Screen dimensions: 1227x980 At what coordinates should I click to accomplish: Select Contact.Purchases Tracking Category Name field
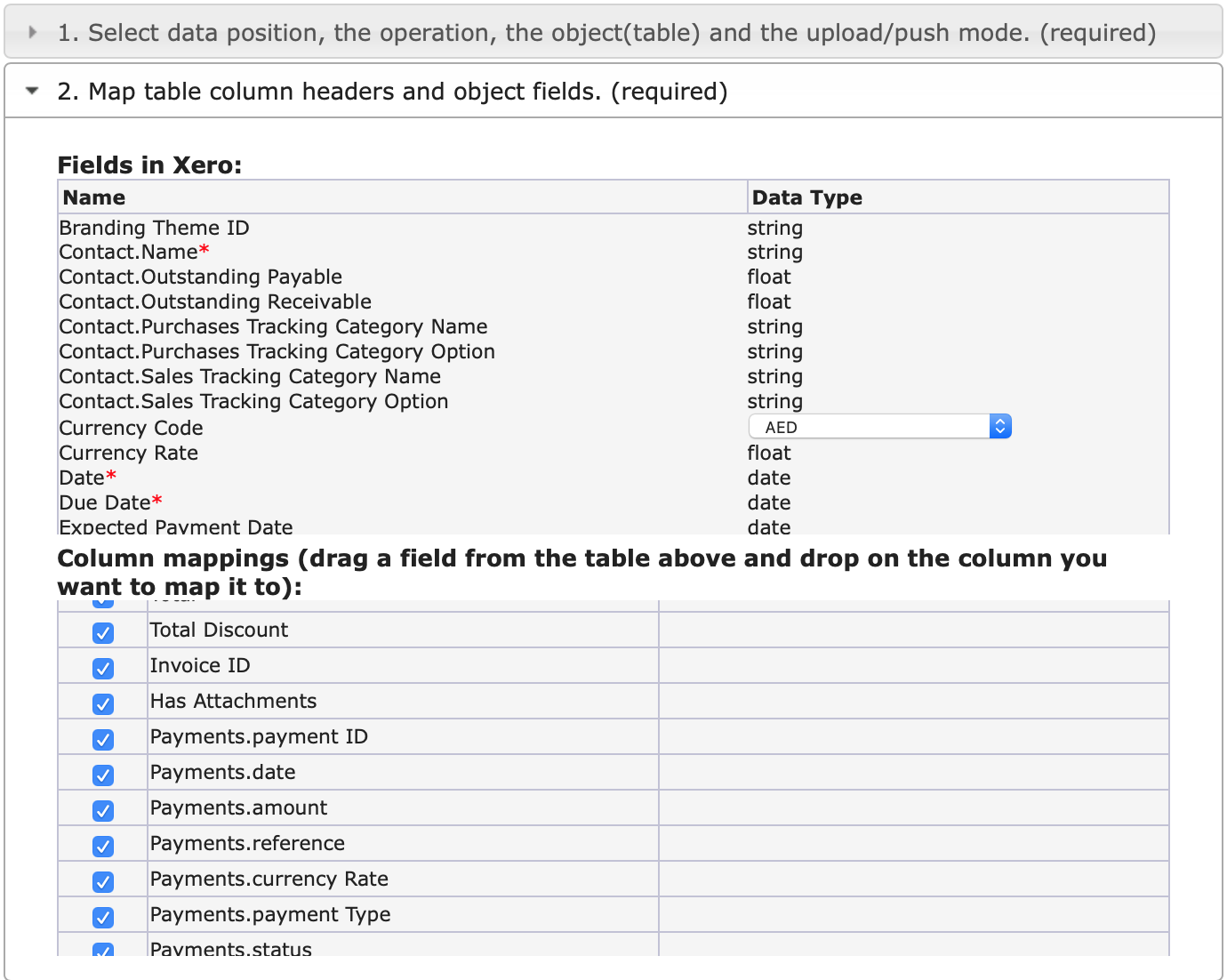coord(273,327)
